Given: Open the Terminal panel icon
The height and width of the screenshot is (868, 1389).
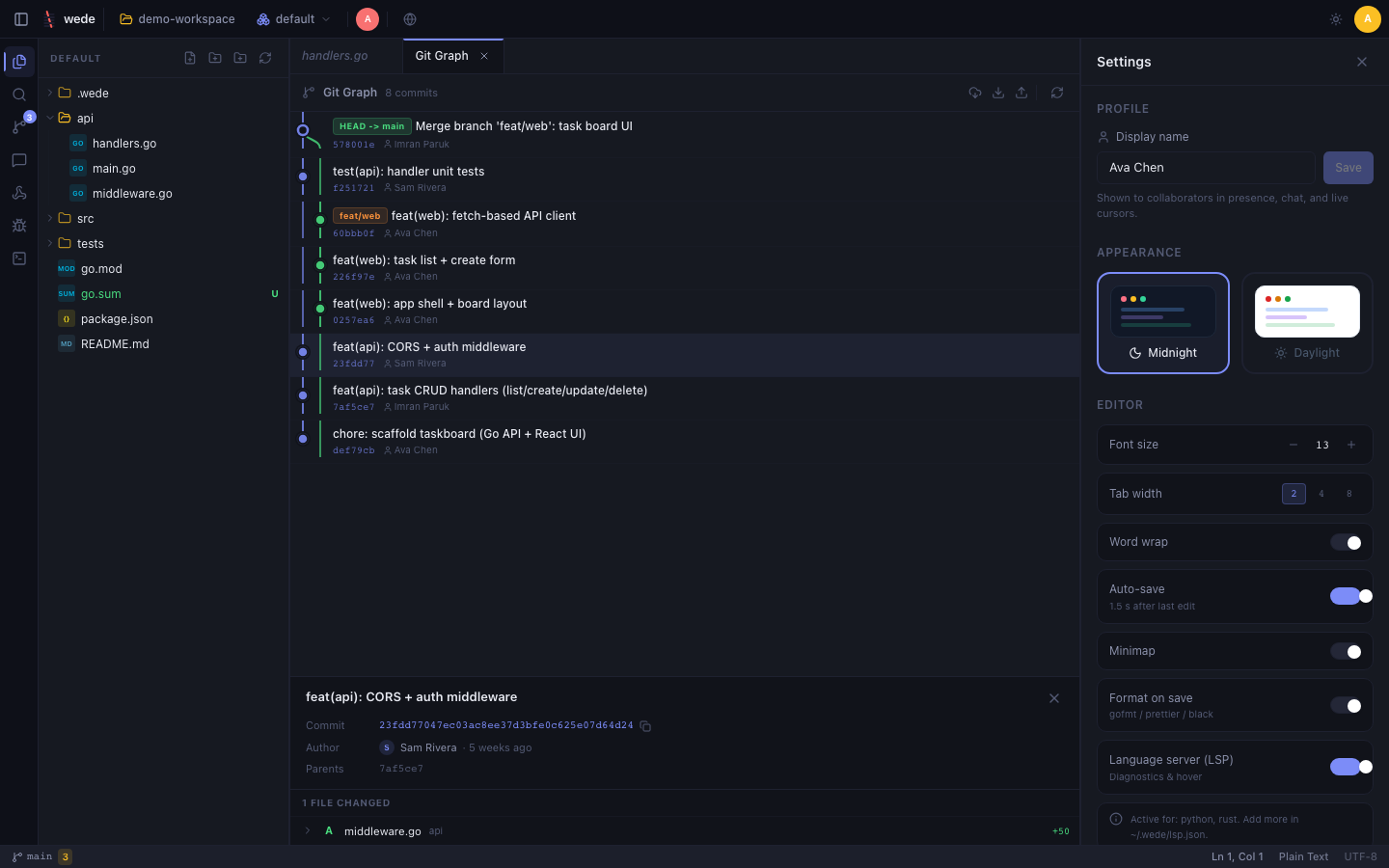Looking at the screenshot, I should (19, 258).
